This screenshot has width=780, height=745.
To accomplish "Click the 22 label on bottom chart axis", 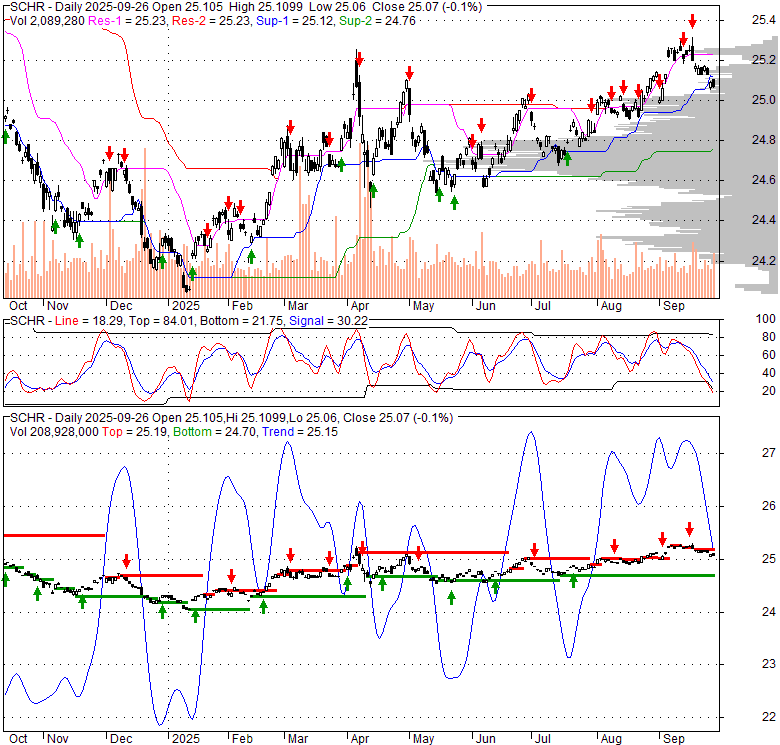I will (x=769, y=717).
